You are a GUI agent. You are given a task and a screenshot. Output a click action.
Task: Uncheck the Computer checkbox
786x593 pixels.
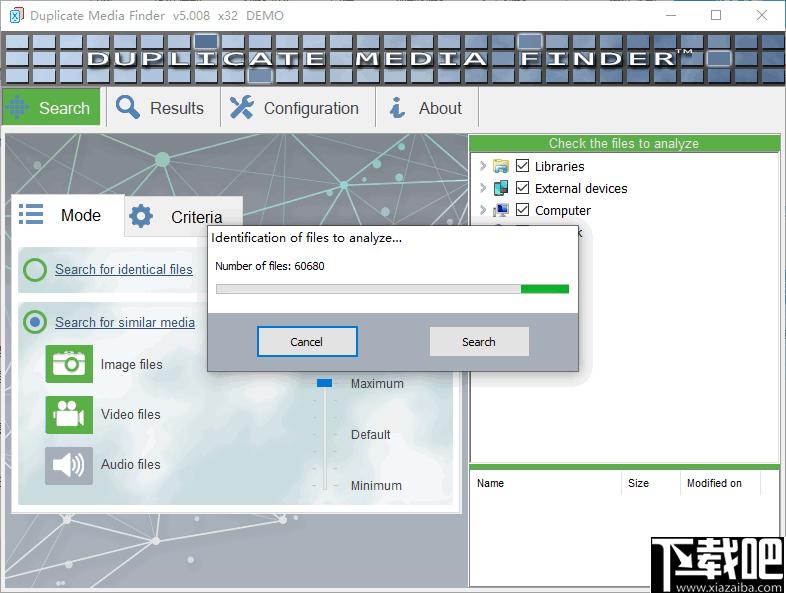point(522,210)
